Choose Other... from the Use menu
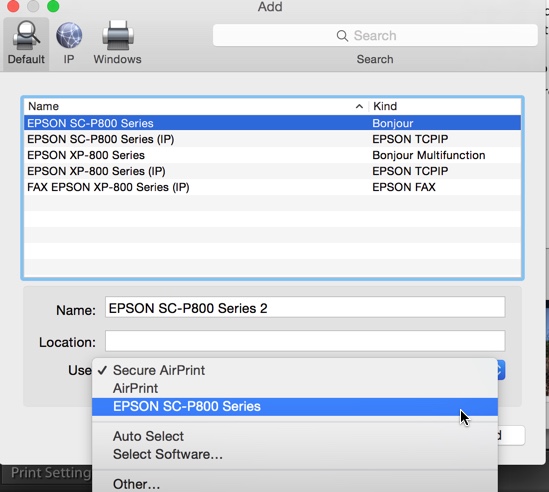The height and width of the screenshot is (492, 549). click(295, 484)
